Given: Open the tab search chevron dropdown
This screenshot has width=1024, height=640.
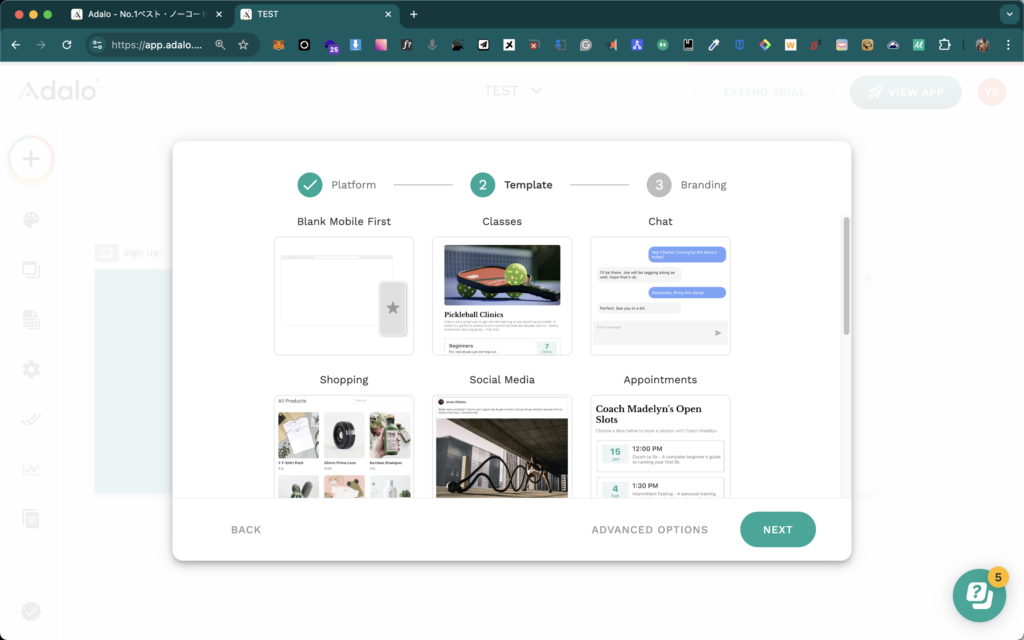Looking at the screenshot, I should (1010, 14).
